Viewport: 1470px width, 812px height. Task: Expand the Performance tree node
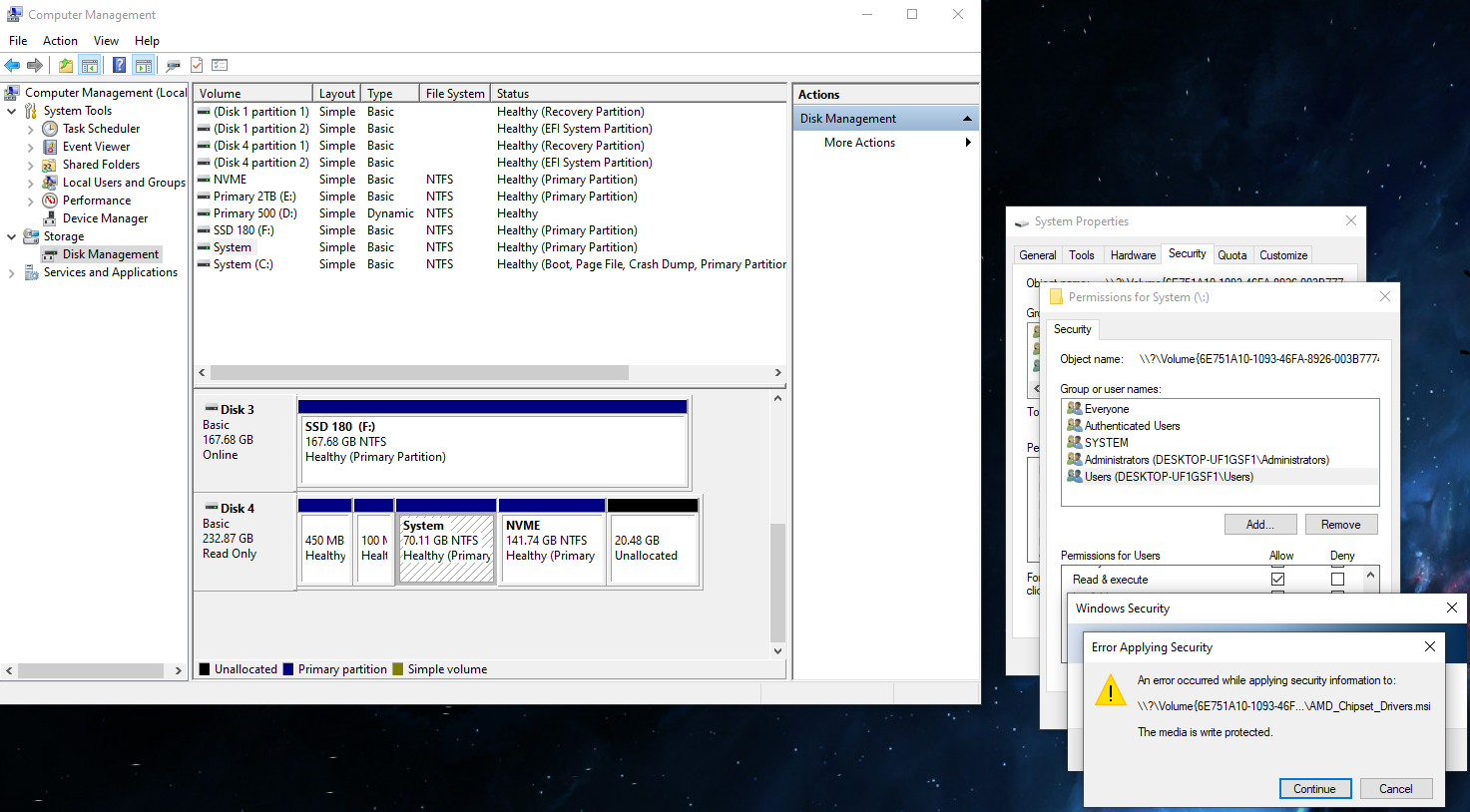point(30,201)
